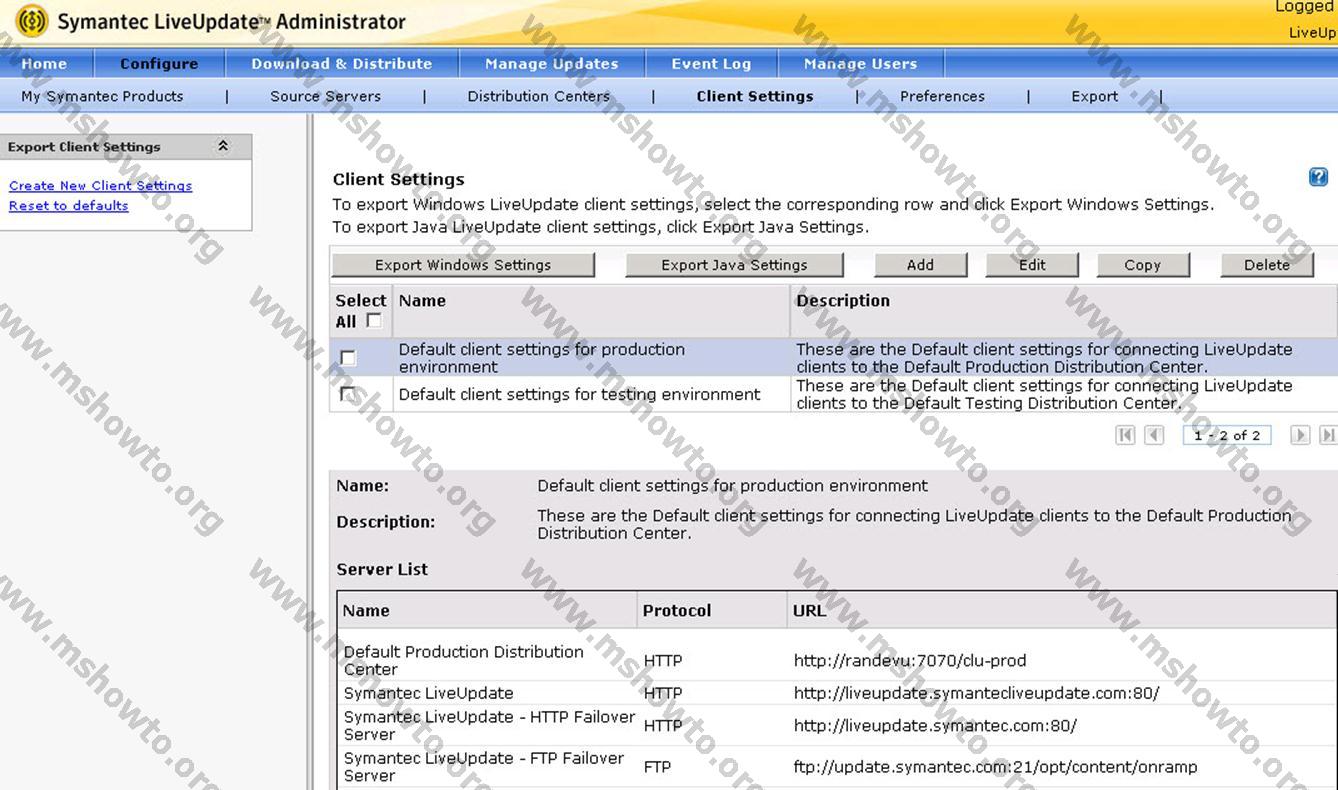Go to next page of results
The width and height of the screenshot is (1338, 790).
click(1299, 435)
